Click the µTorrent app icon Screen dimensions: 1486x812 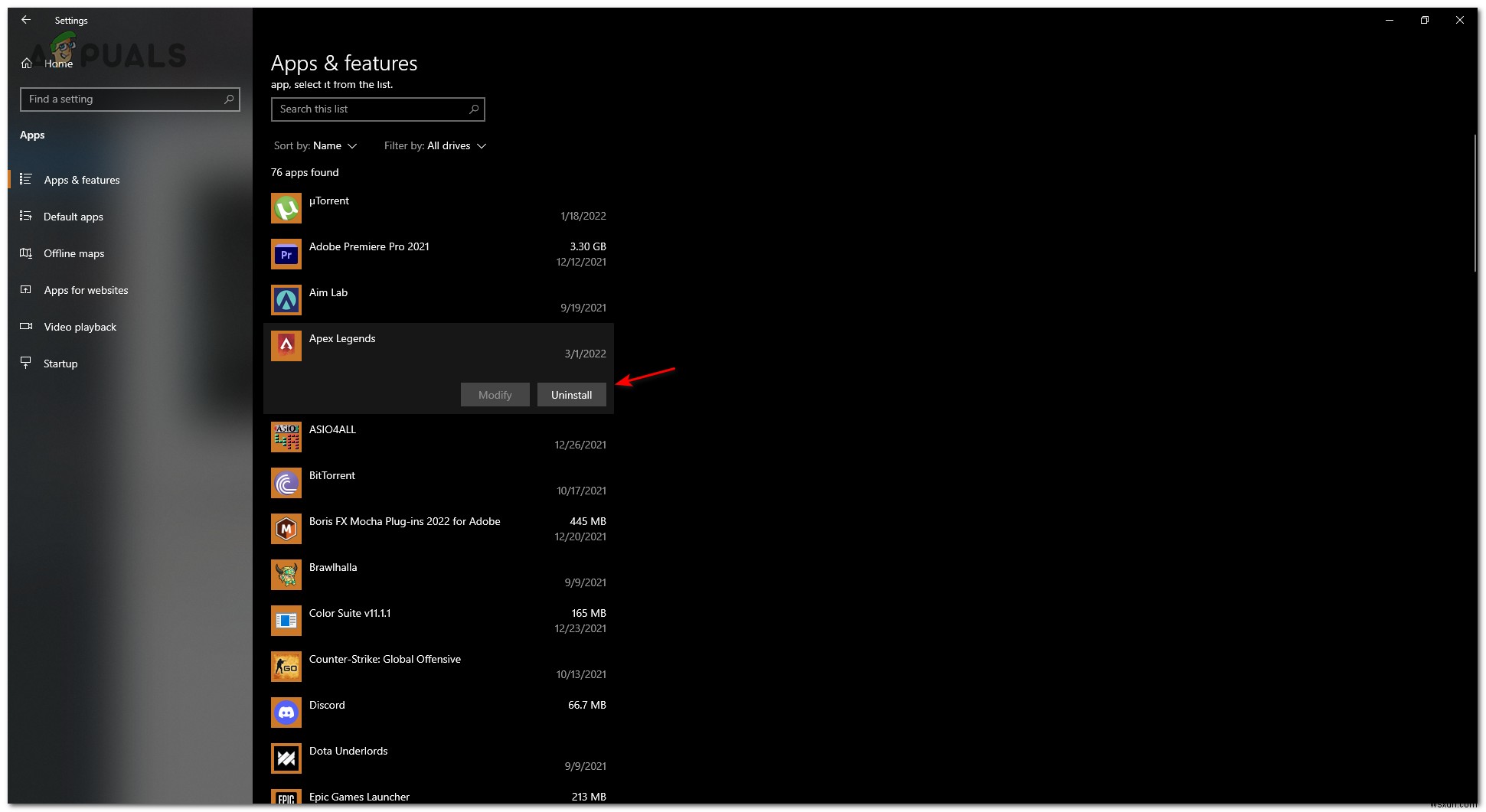click(286, 208)
